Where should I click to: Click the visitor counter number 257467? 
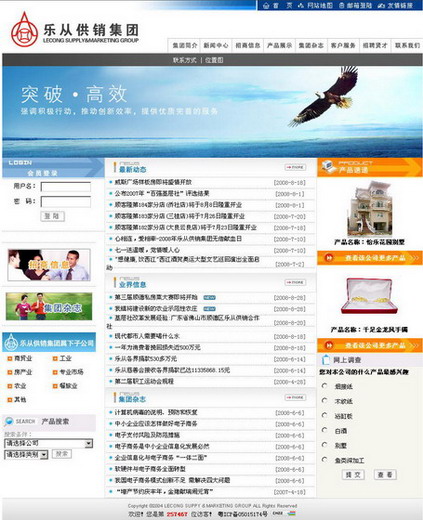pyautogui.click(x=177, y=514)
